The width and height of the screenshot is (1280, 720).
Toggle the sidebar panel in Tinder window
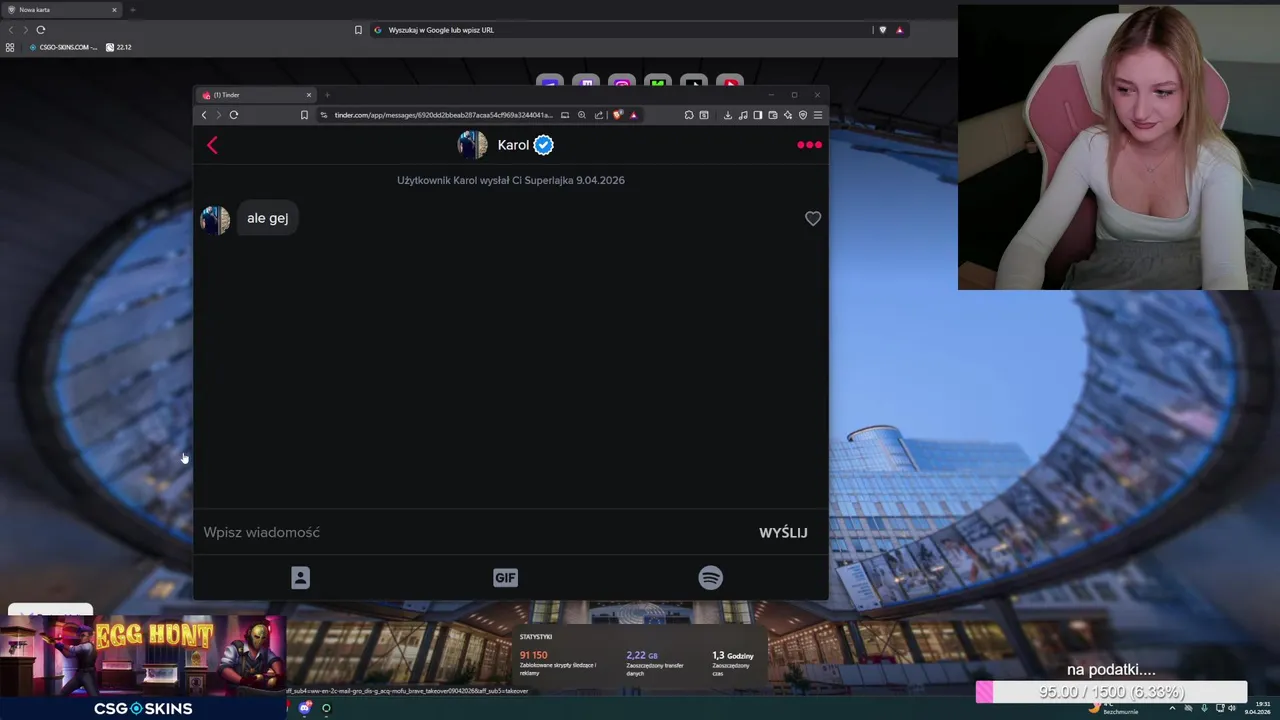758,115
